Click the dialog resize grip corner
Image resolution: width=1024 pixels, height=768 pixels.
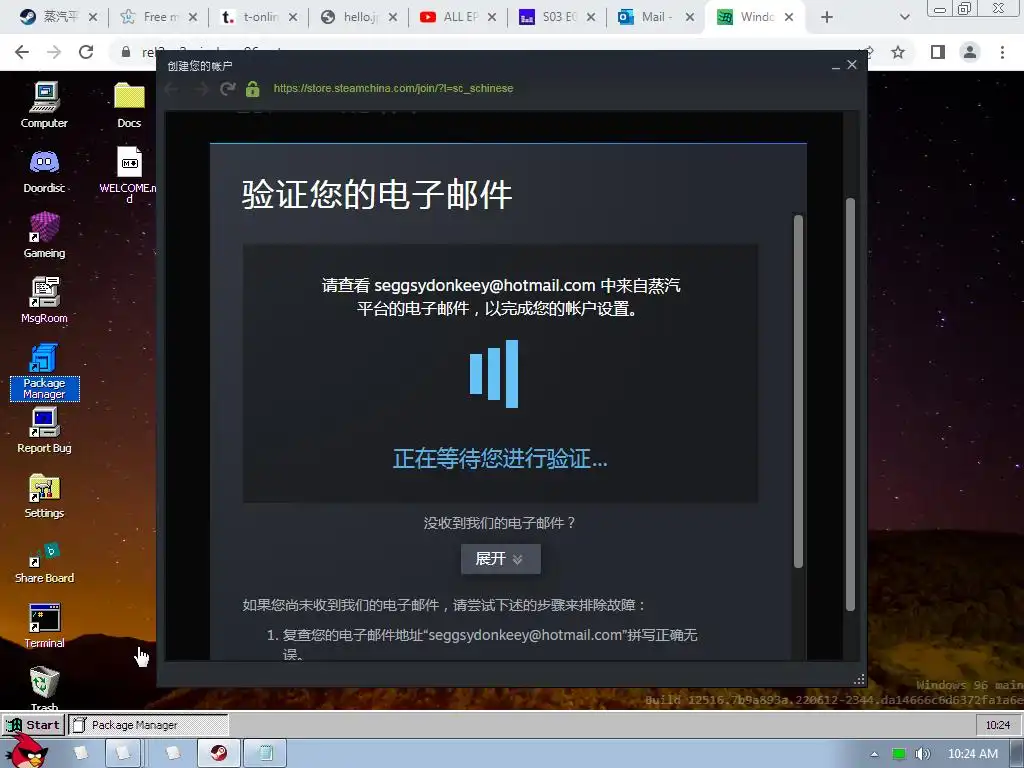coord(859,679)
